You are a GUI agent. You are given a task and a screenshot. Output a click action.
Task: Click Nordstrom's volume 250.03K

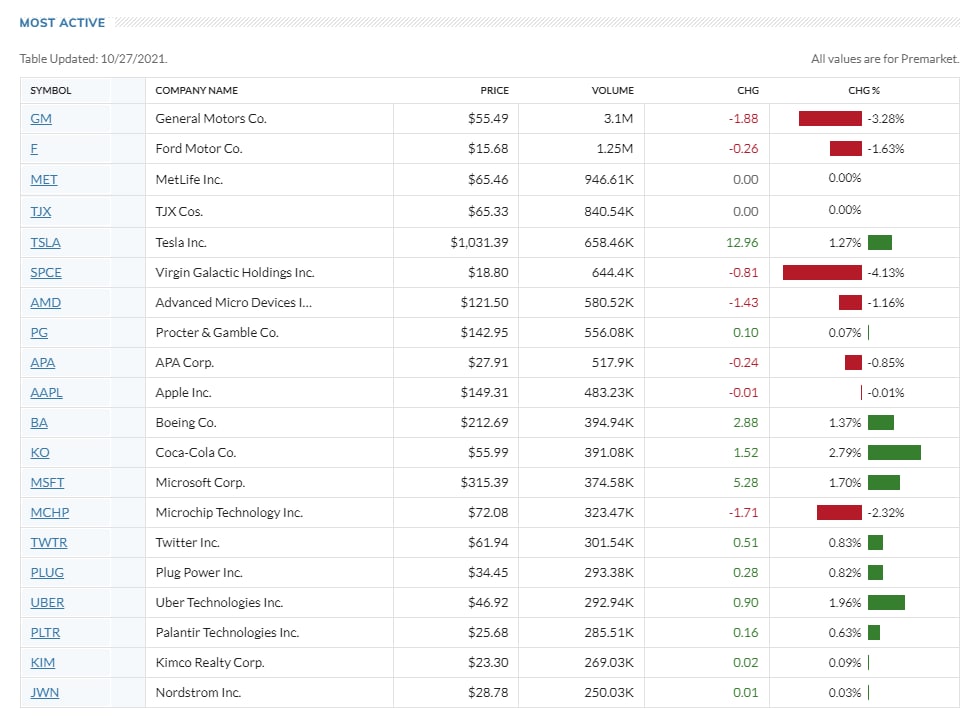[x=609, y=692]
